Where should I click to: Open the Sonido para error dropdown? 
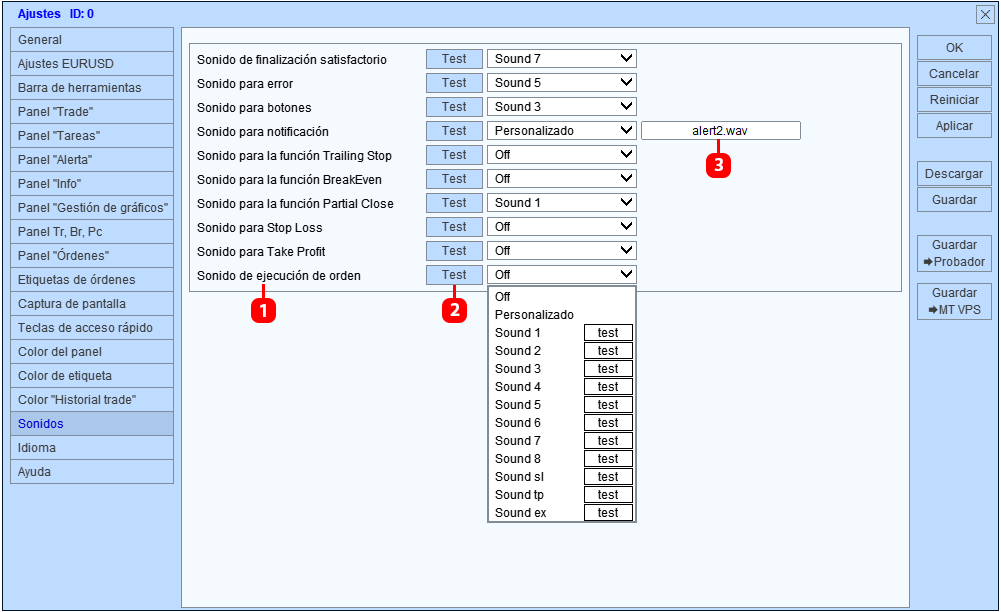(562, 83)
